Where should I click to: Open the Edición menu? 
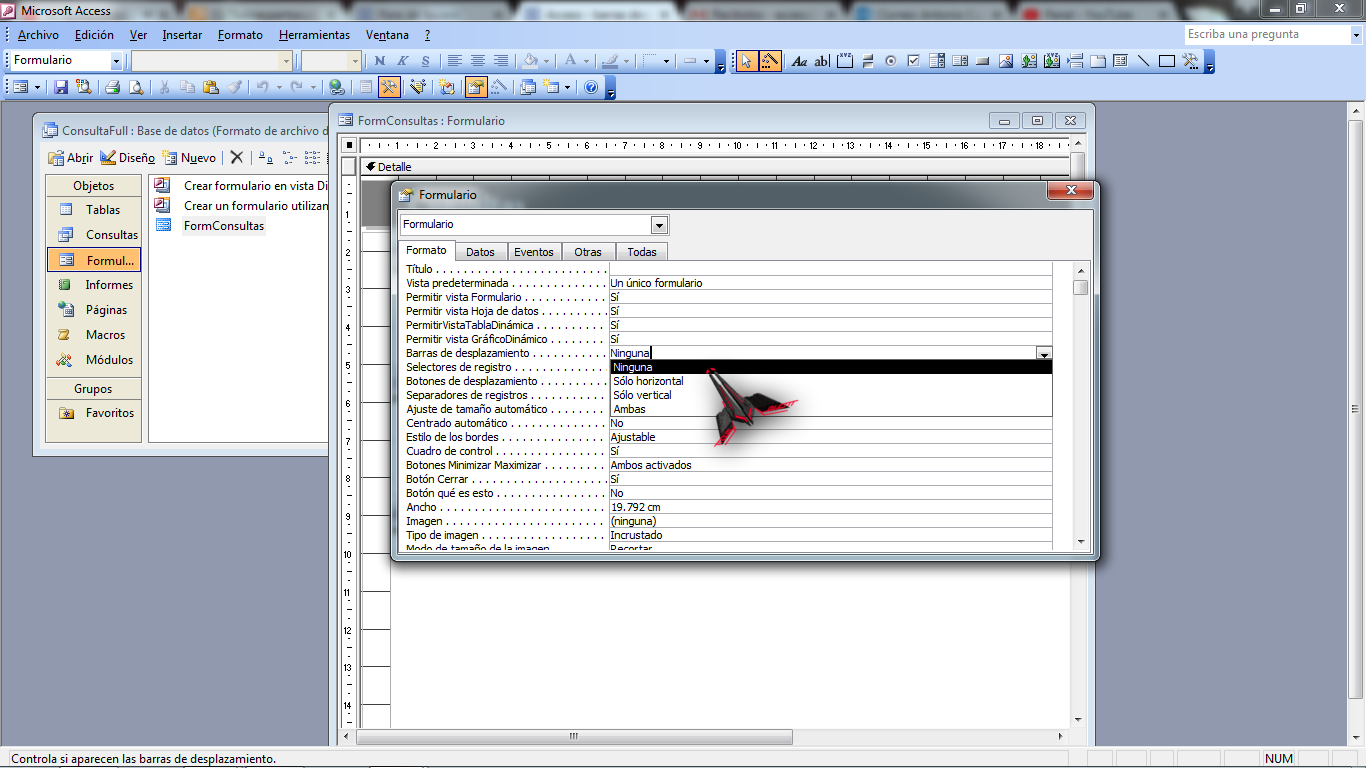(94, 34)
